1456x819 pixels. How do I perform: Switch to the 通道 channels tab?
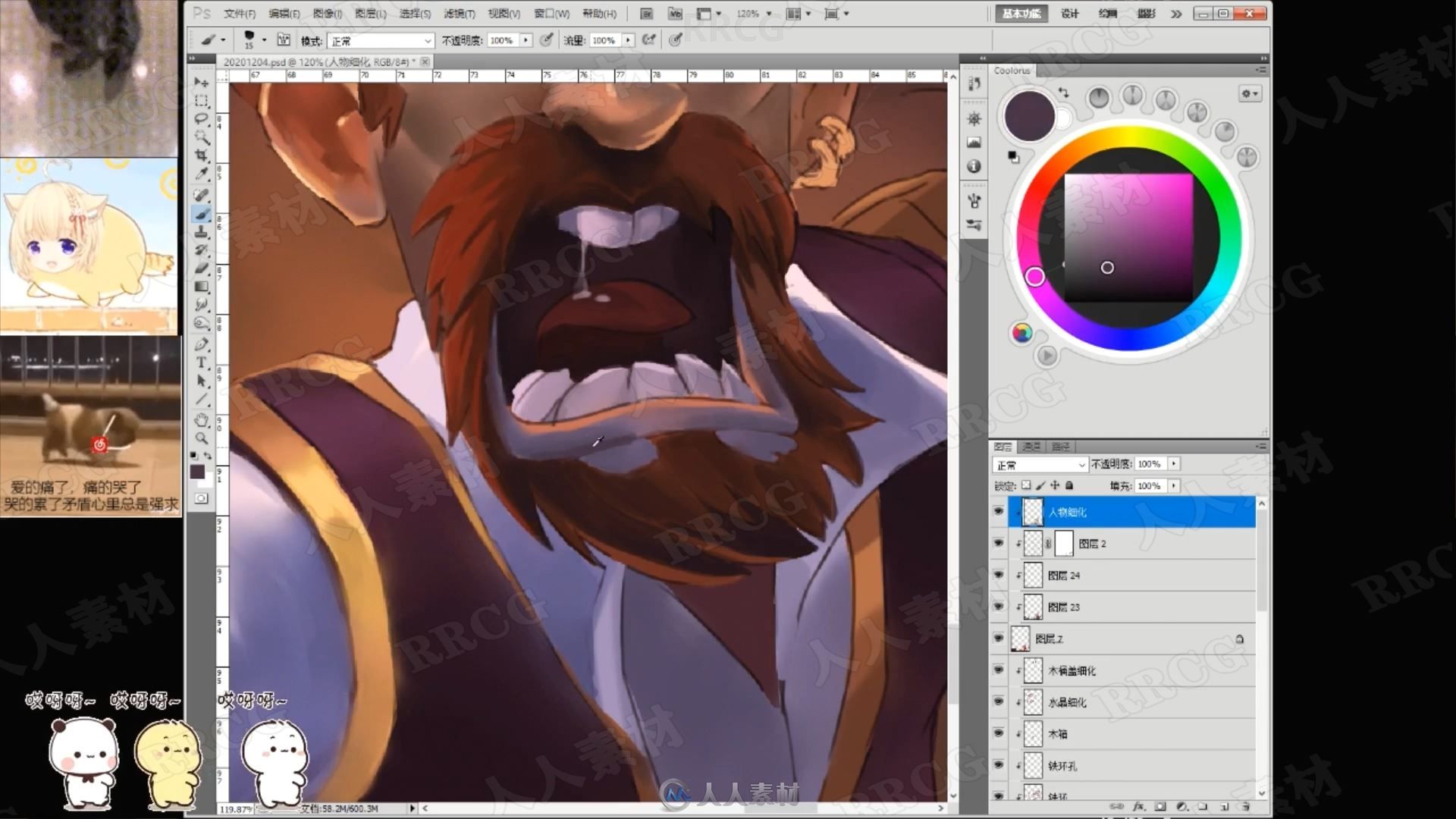(1031, 447)
